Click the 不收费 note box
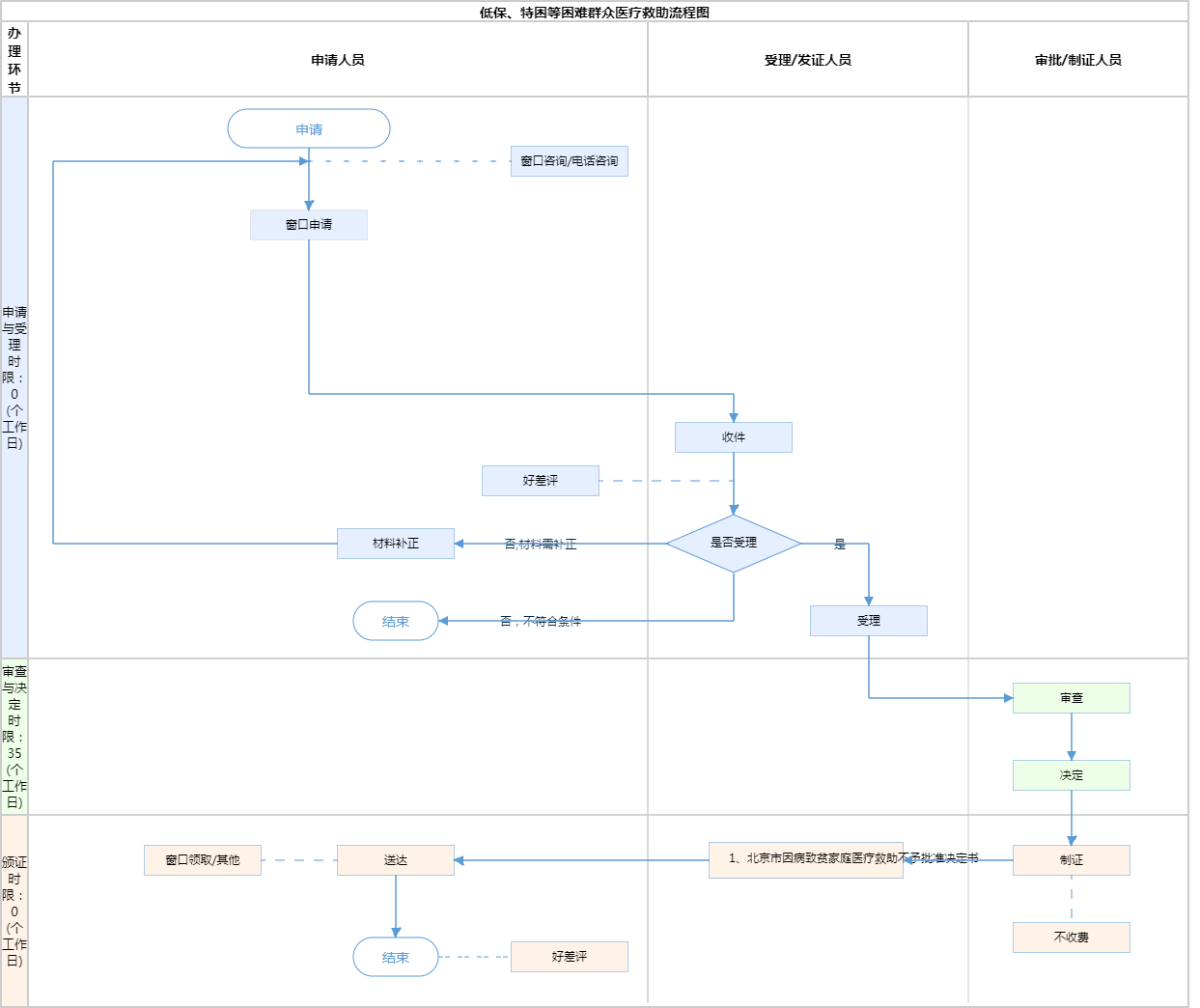Screen dimensions: 1200x1008 coord(1072,938)
